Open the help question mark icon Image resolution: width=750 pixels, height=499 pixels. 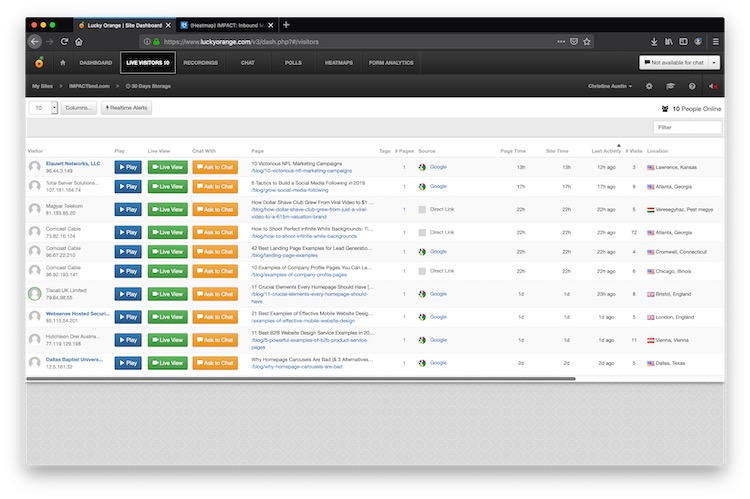click(692, 86)
